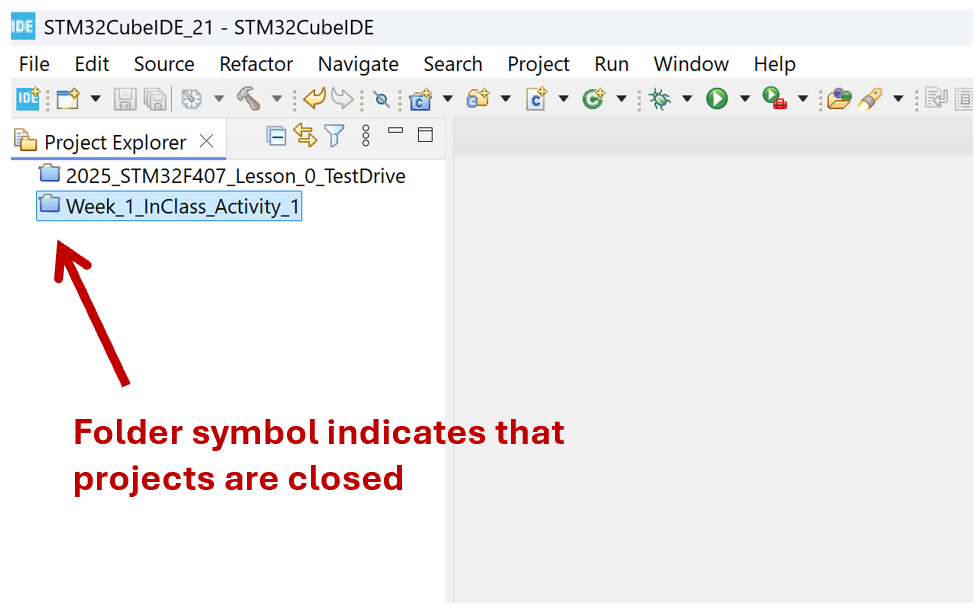This screenshot has width=978, height=613.
Task: Click the STM32 IDE new project icon
Action: (x=27, y=99)
